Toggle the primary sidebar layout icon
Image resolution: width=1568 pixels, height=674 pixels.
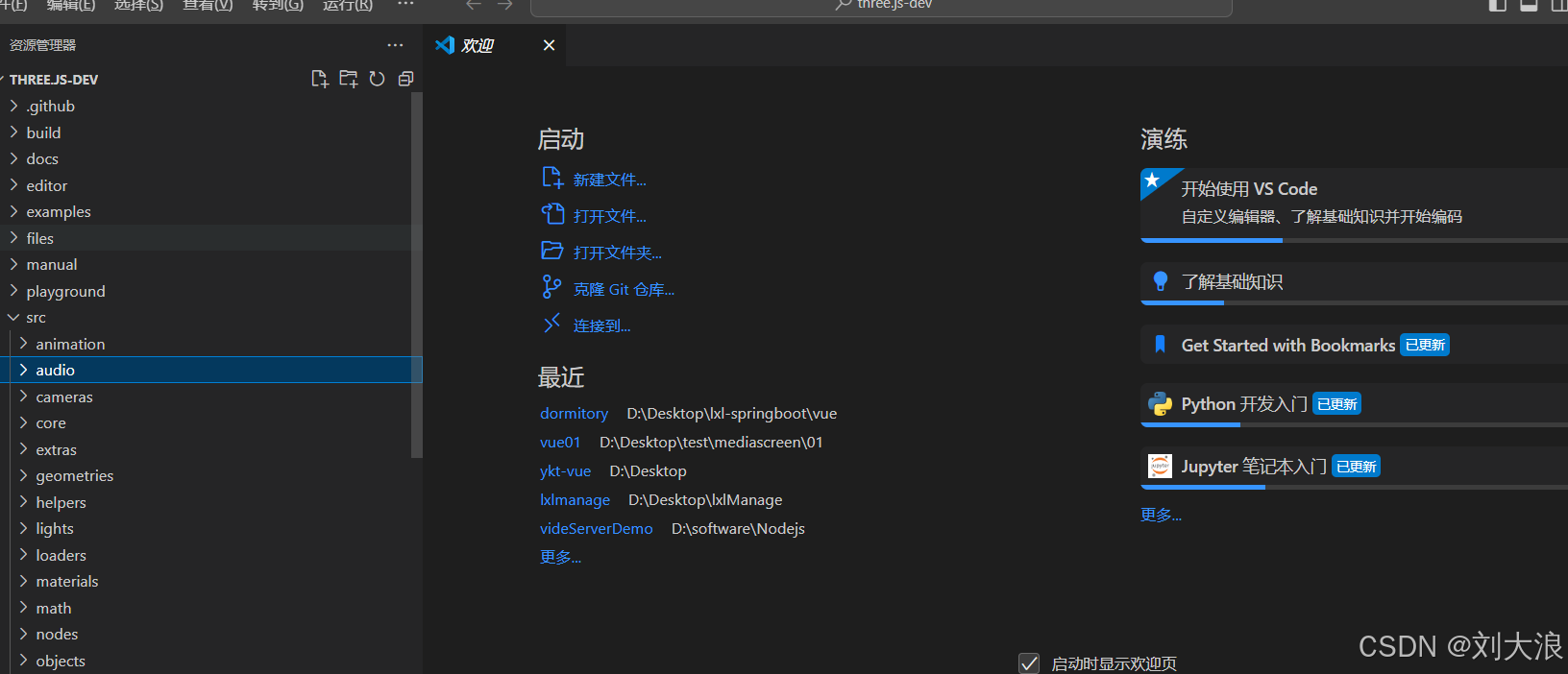[x=1498, y=5]
